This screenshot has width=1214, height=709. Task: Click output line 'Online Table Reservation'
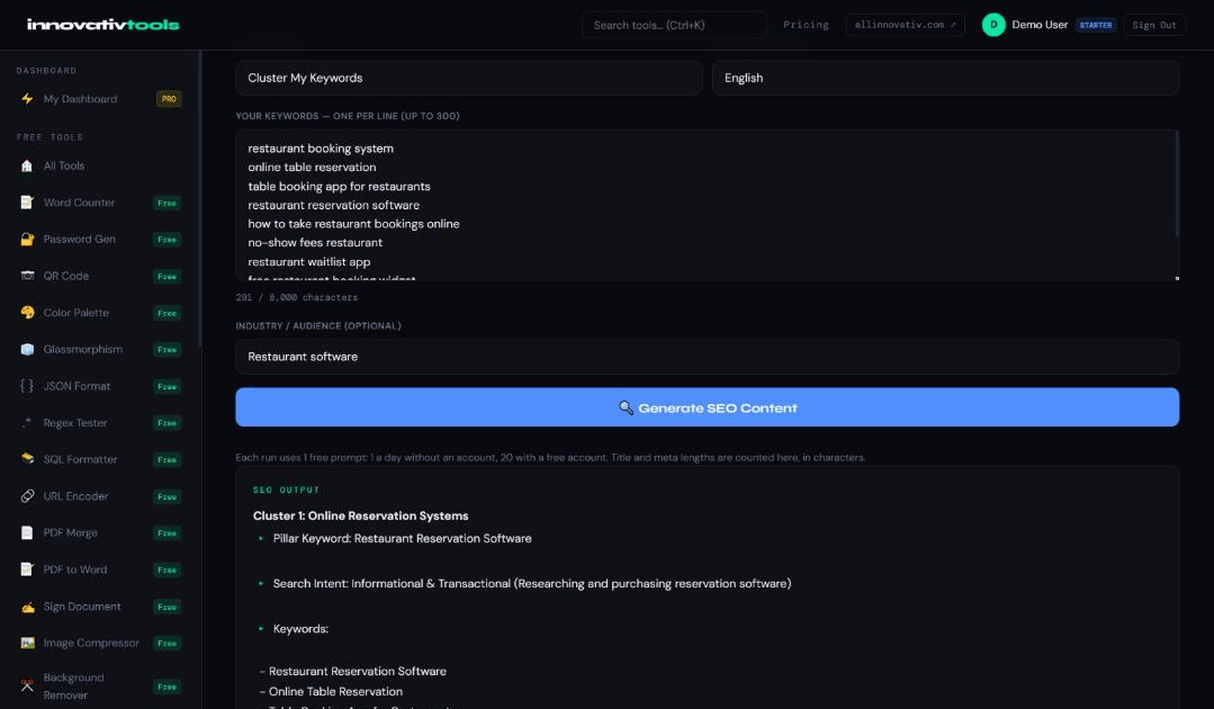tap(336, 692)
